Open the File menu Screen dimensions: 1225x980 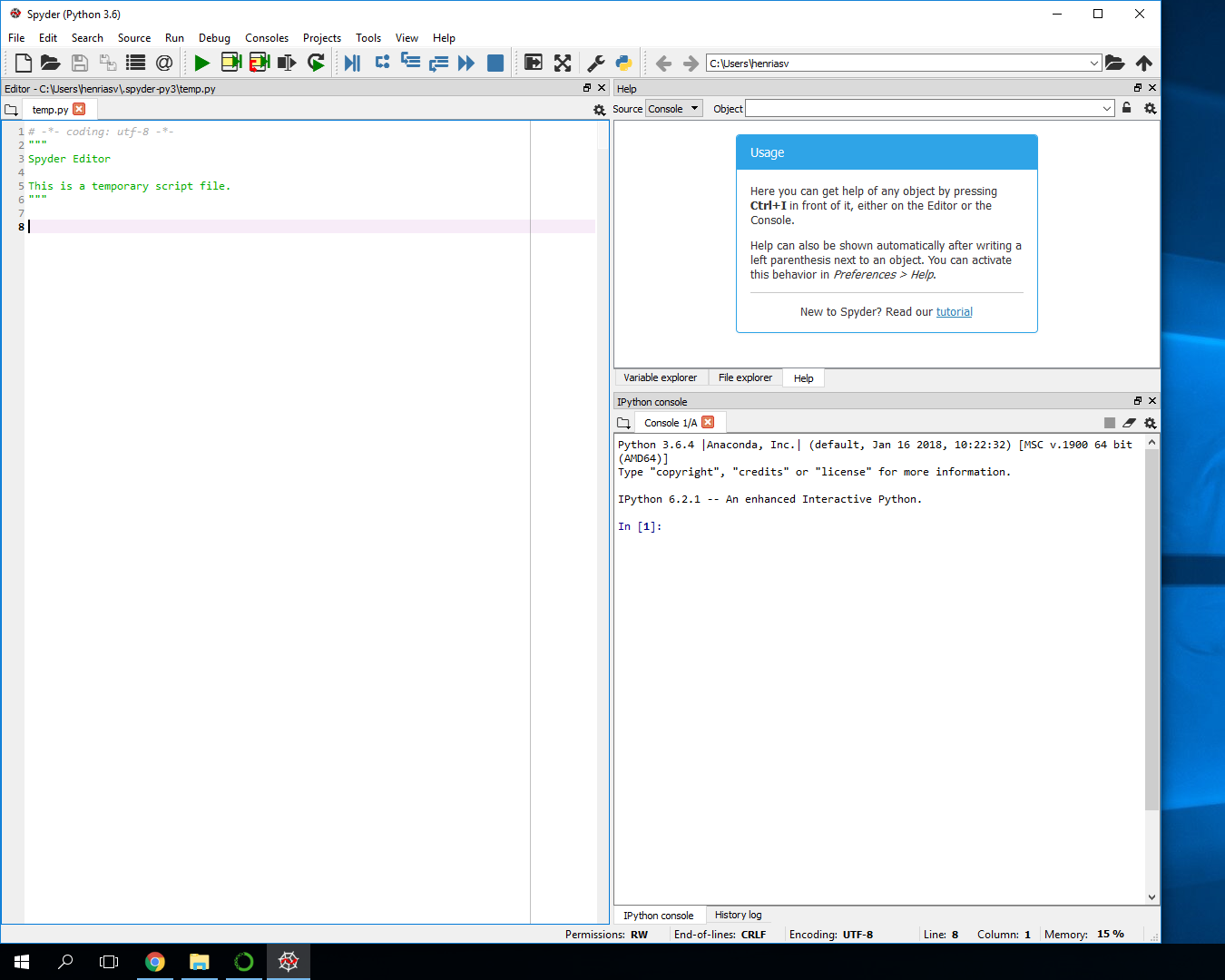tap(16, 38)
